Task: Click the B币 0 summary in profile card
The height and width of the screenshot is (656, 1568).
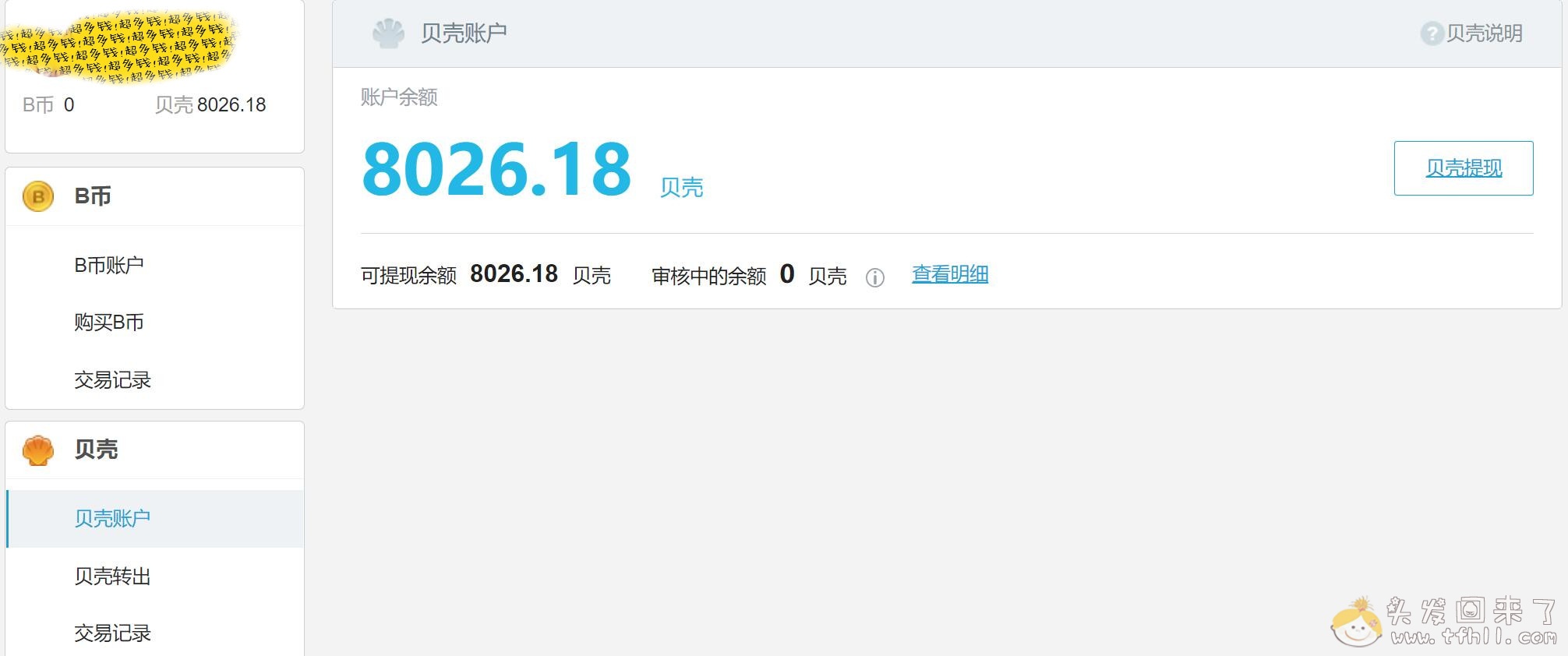Action: click(x=48, y=104)
